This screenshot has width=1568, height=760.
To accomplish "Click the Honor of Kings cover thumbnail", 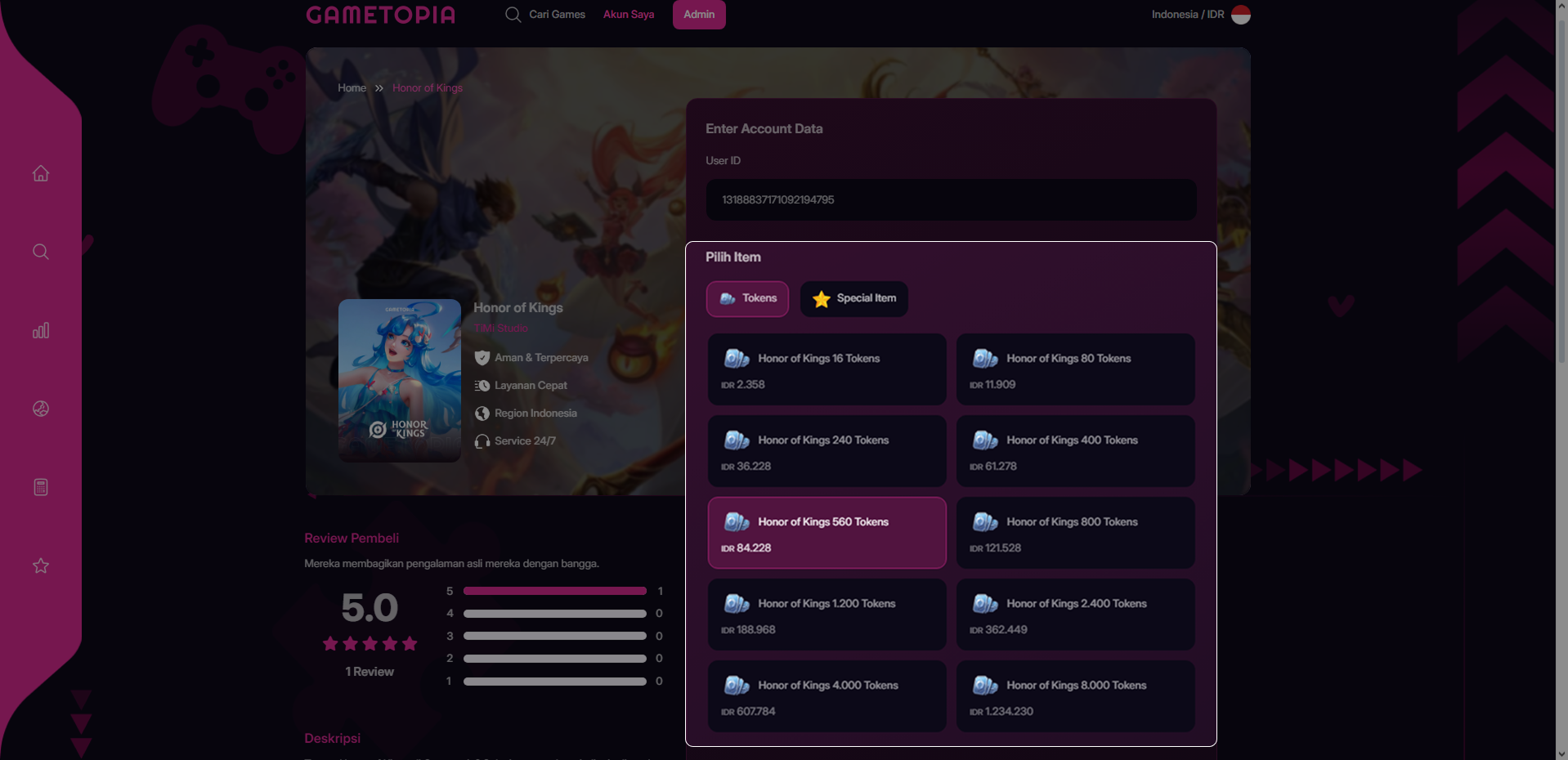I will pos(400,381).
